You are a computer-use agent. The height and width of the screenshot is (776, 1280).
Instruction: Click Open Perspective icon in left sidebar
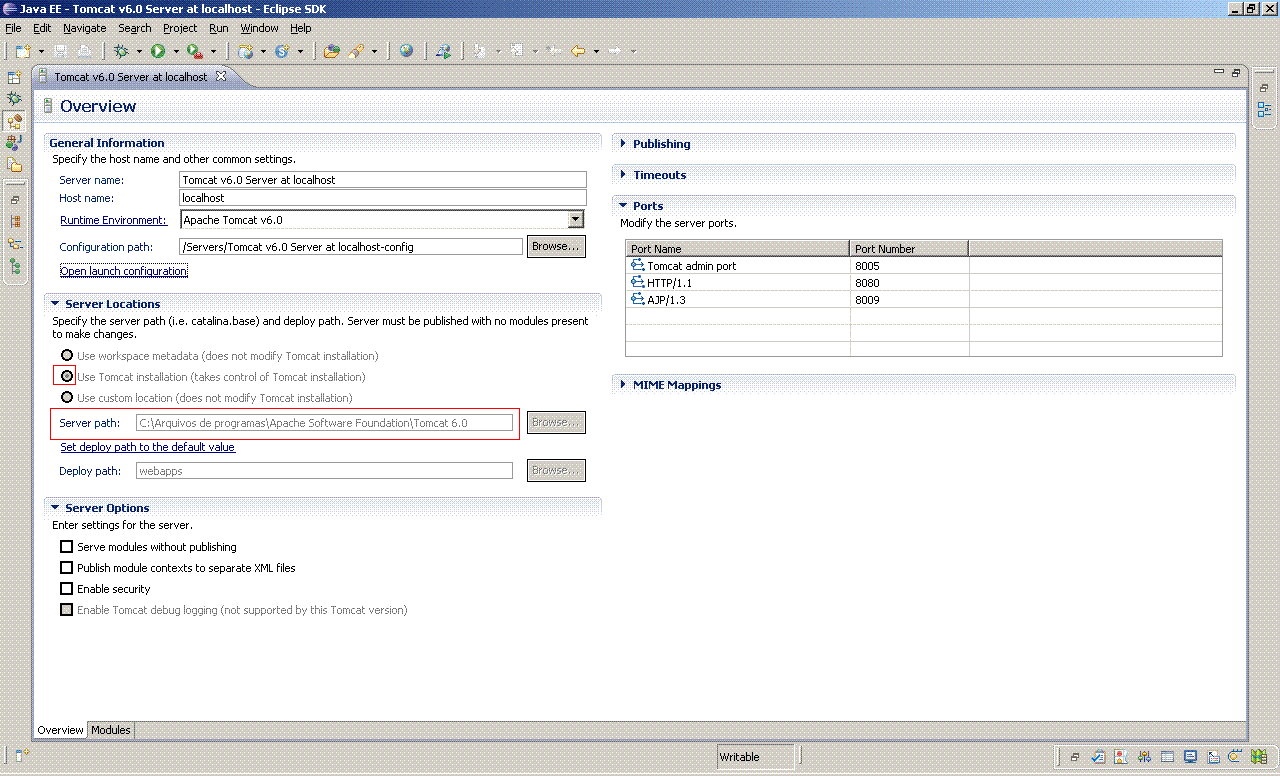click(14, 77)
